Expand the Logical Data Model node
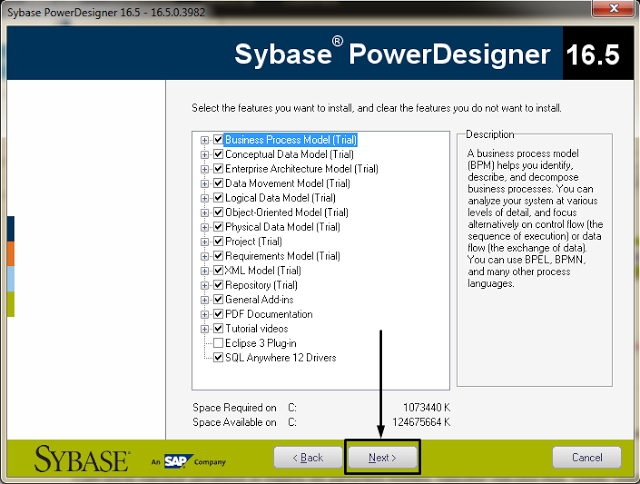The image size is (640, 484). point(204,198)
